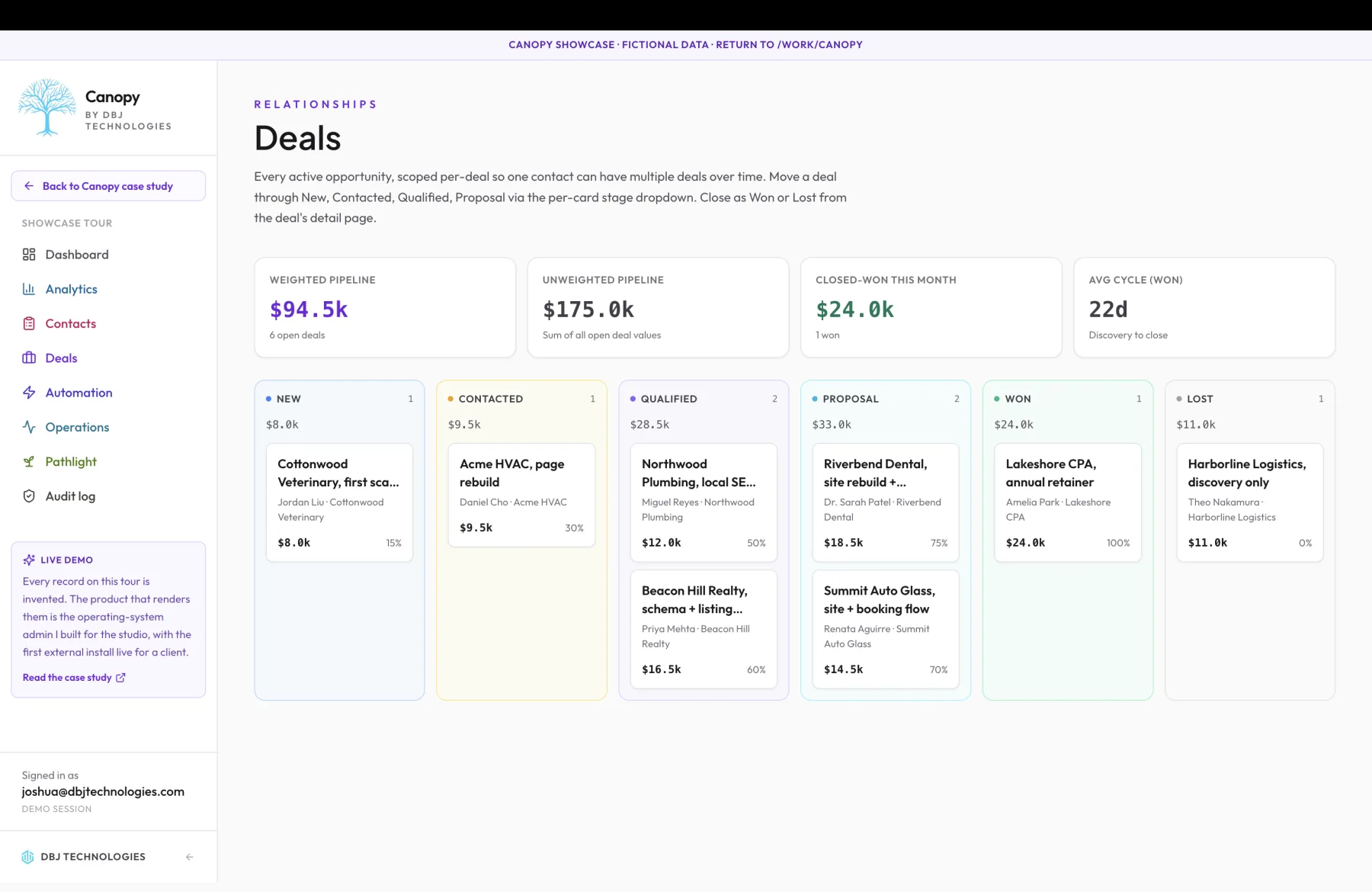Click the Closed-Won $24.0k value
The height and width of the screenshot is (892, 1372).
tap(855, 310)
